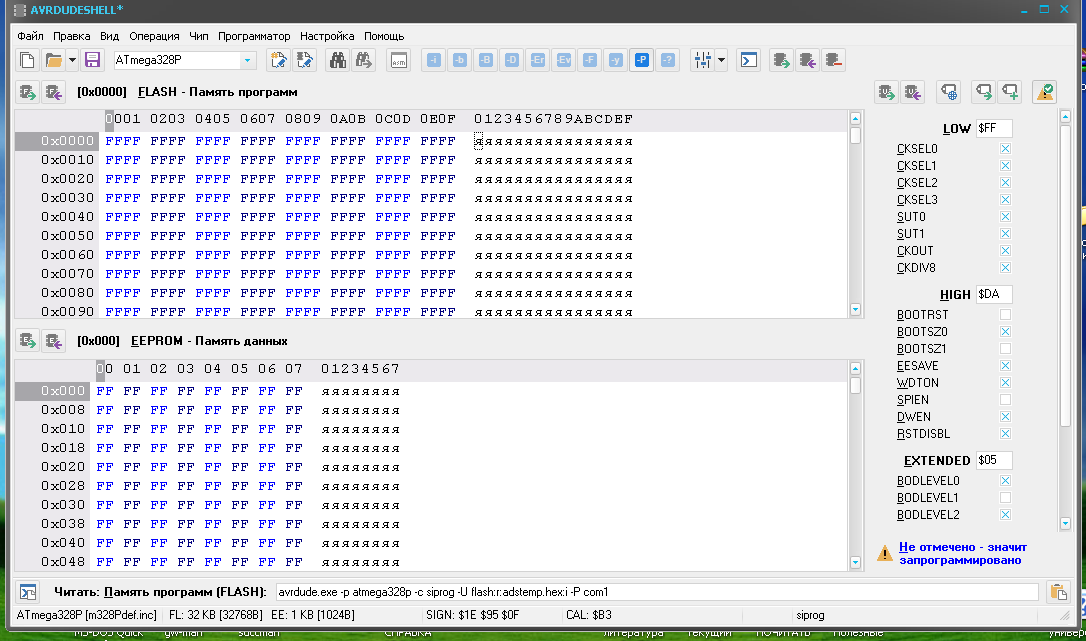Click the HIGH fuse value field
Image resolution: width=1086 pixels, height=641 pixels.
(x=994, y=295)
